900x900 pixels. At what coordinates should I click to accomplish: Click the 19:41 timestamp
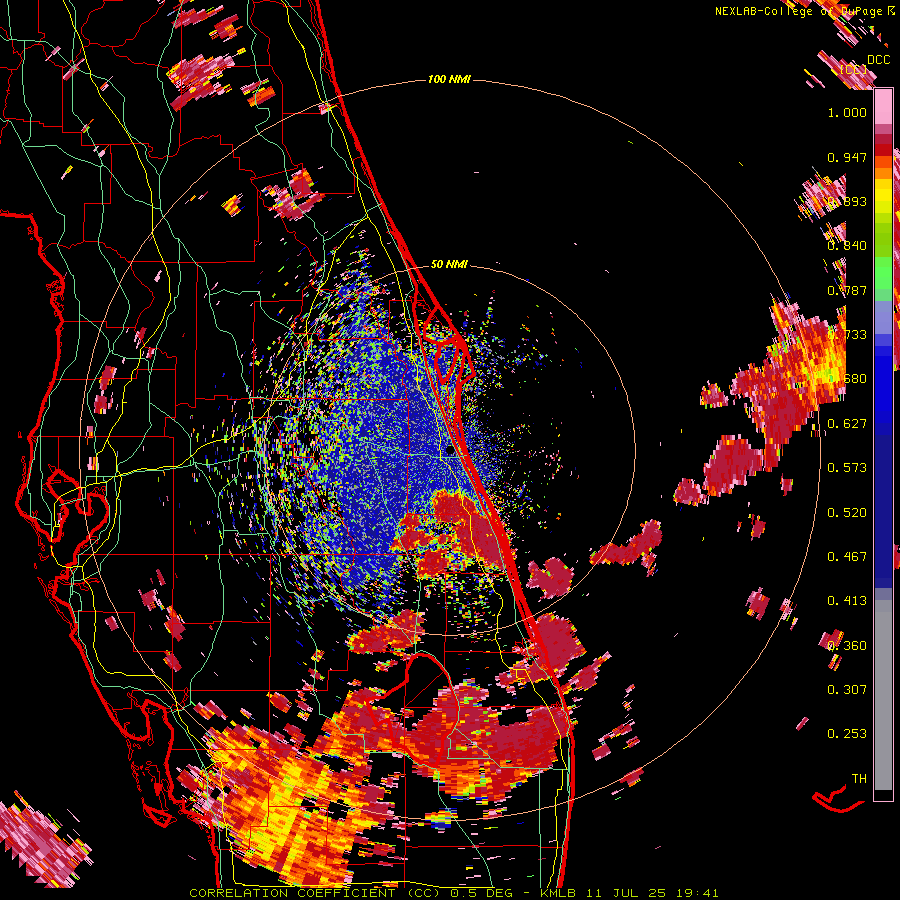(697, 893)
